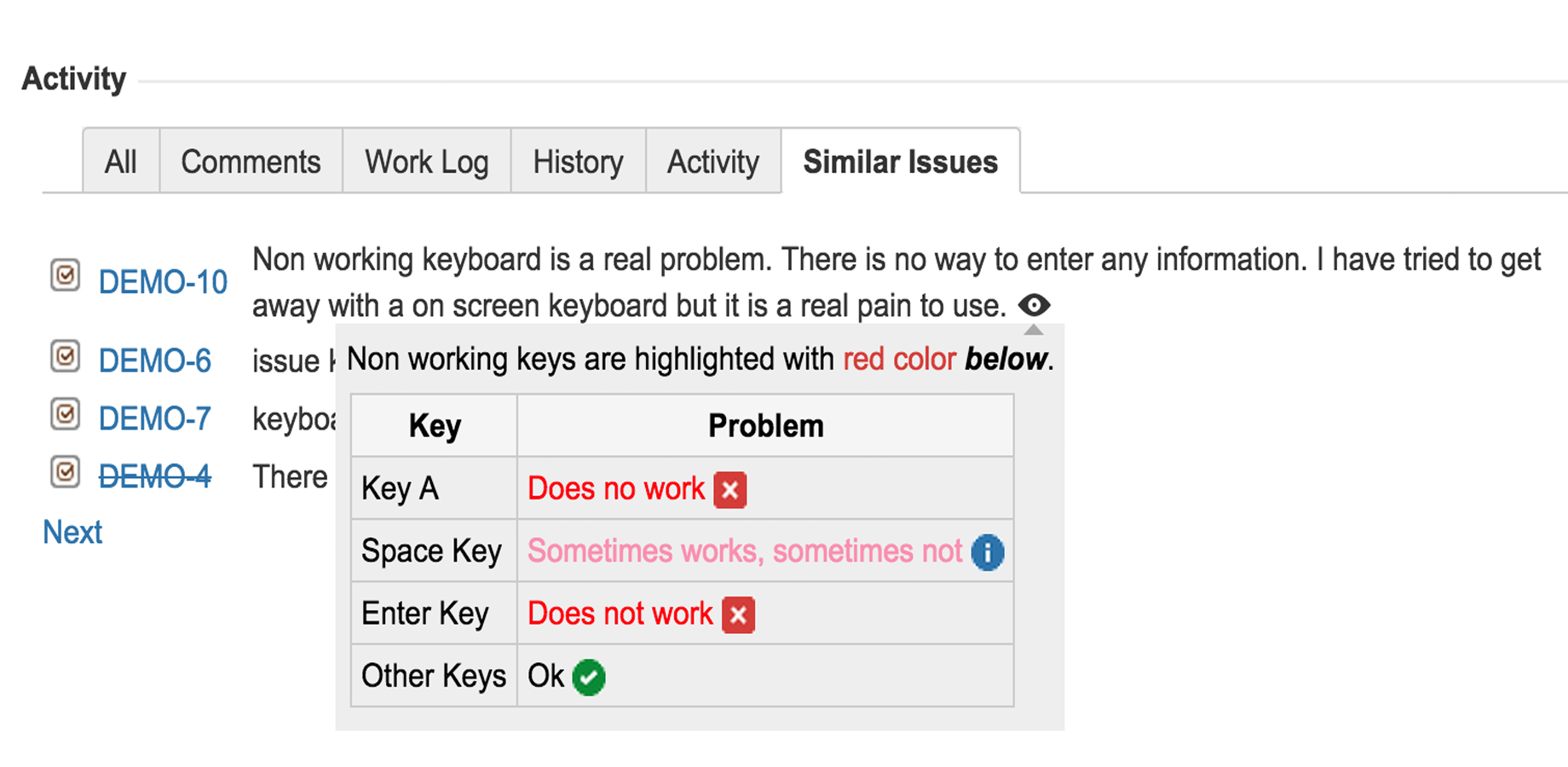Image resolution: width=1568 pixels, height=767 pixels.
Task: Toggle the eye preview icon for DEMO-10
Action: 1034,305
